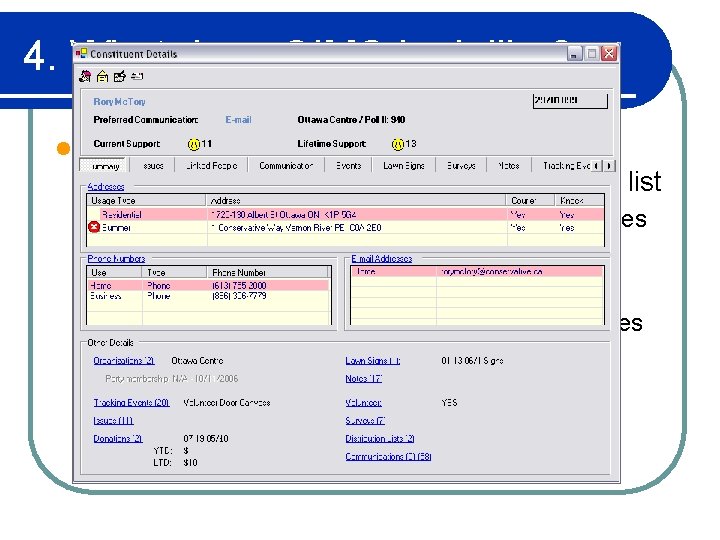Open the Communication tab
The image size is (720, 540).
pyautogui.click(x=286, y=166)
